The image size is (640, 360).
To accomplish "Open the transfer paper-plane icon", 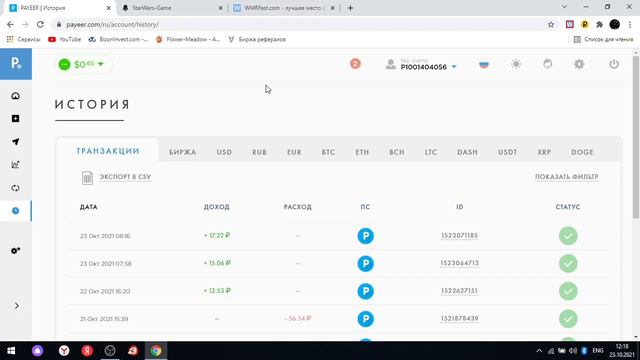I will tap(16, 142).
